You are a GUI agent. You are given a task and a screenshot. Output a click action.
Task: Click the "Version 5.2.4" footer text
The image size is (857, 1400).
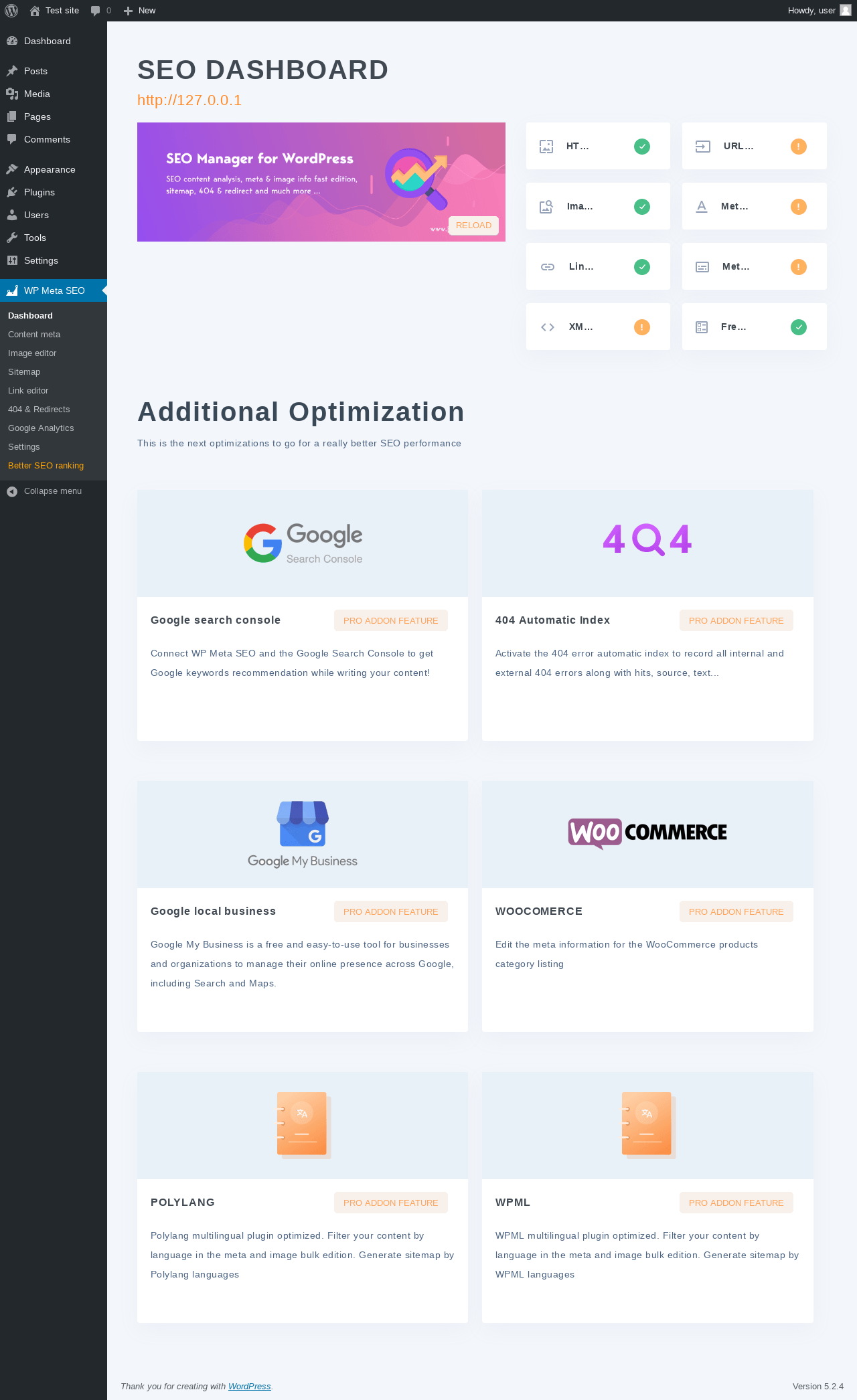818,1387
